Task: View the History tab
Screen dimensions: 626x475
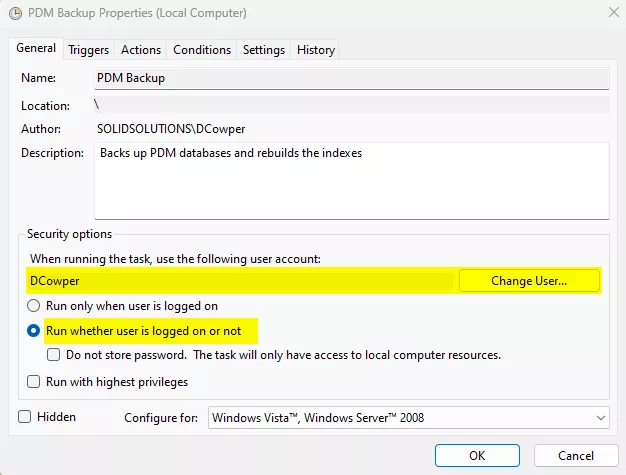Action: click(x=316, y=50)
